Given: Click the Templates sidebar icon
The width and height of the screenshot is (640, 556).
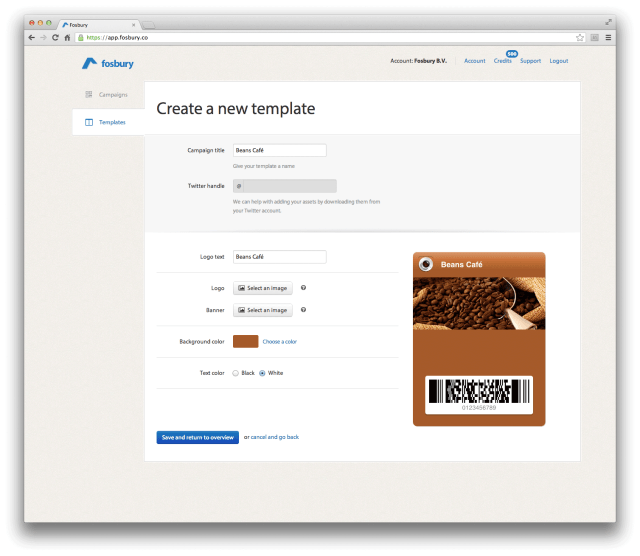Looking at the screenshot, I should coord(89,122).
